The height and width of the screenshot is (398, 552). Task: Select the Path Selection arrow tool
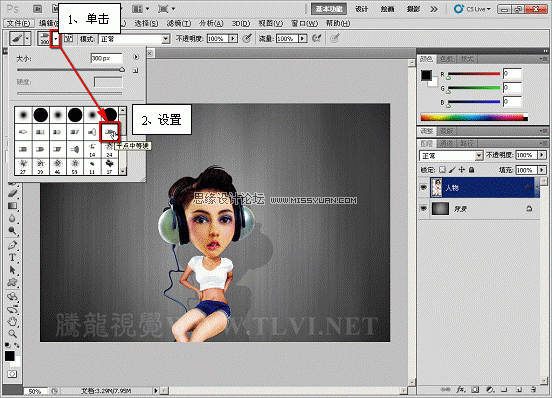(12, 270)
